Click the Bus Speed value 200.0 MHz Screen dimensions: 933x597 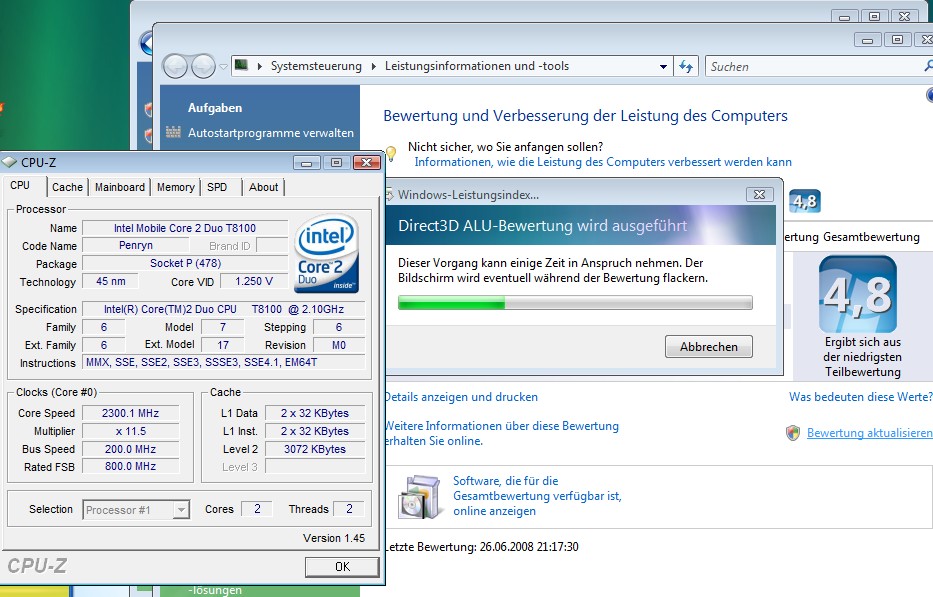click(x=130, y=449)
